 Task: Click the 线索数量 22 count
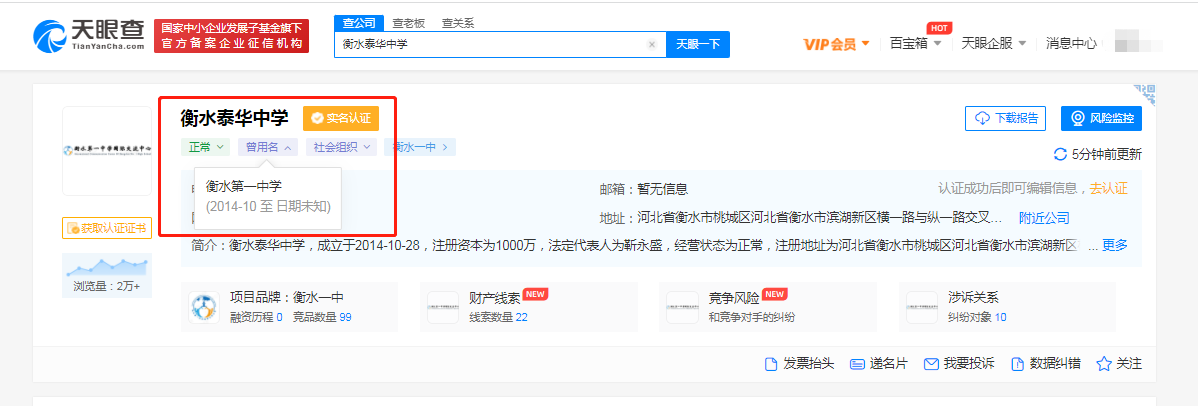coord(498,317)
